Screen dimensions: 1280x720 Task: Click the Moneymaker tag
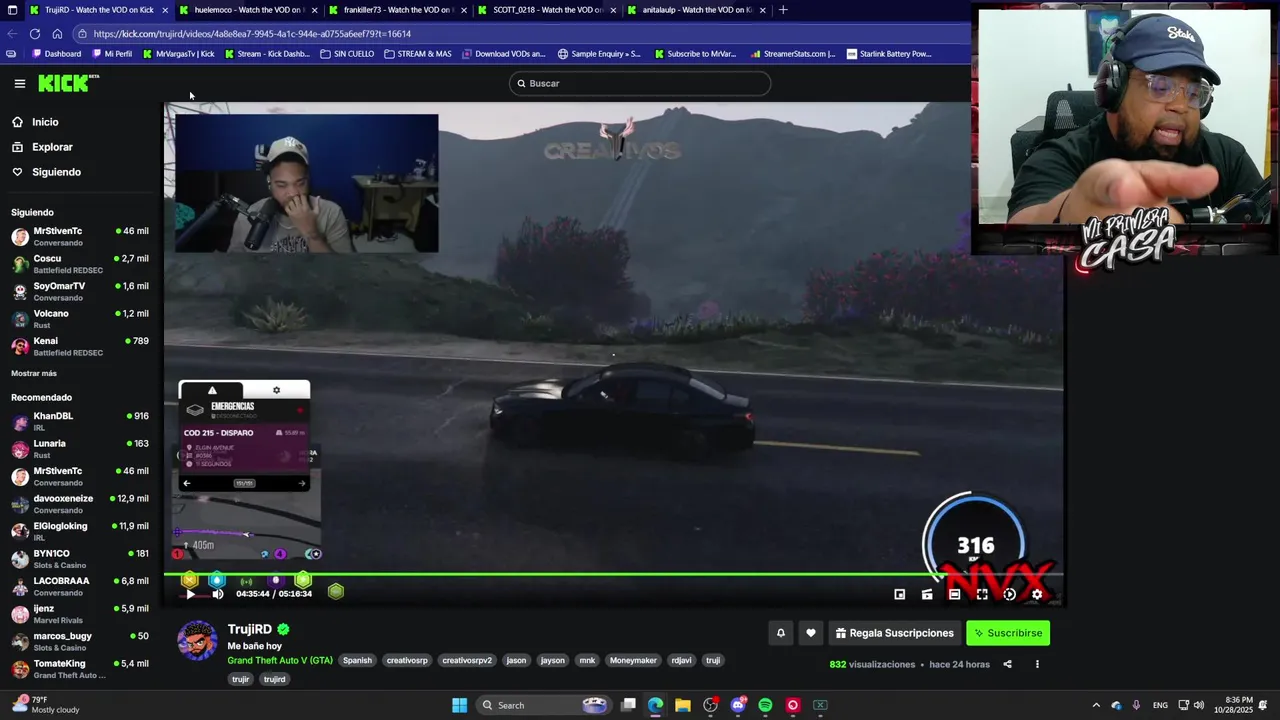pyautogui.click(x=633, y=660)
